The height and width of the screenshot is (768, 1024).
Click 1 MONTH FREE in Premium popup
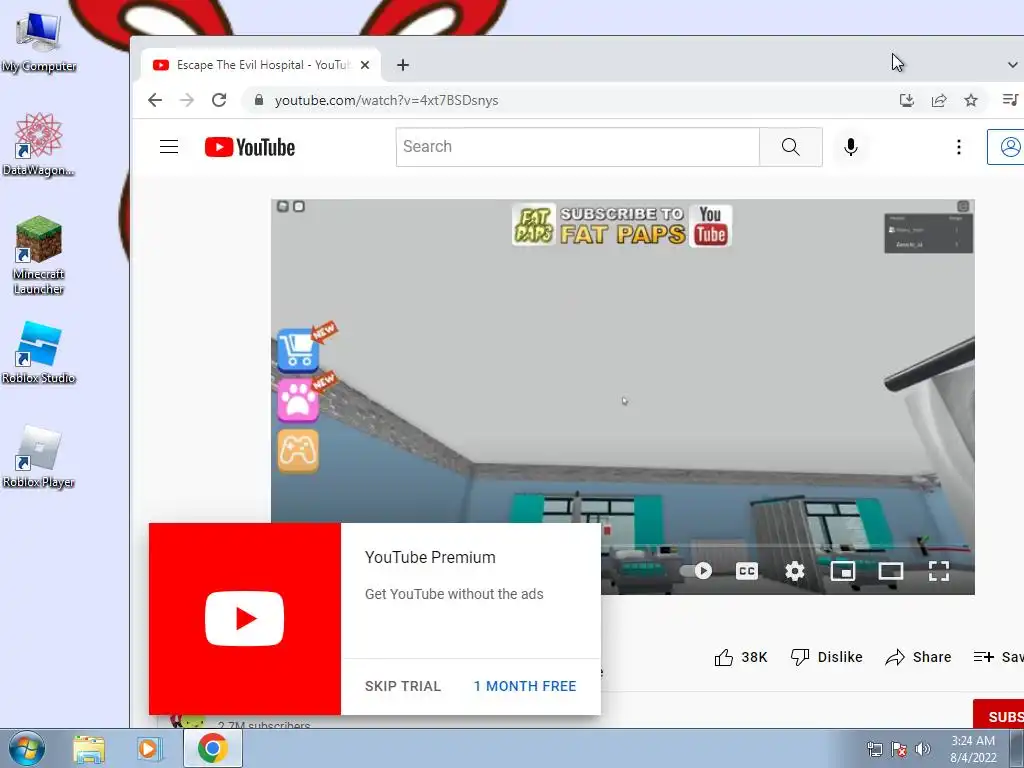click(x=525, y=686)
